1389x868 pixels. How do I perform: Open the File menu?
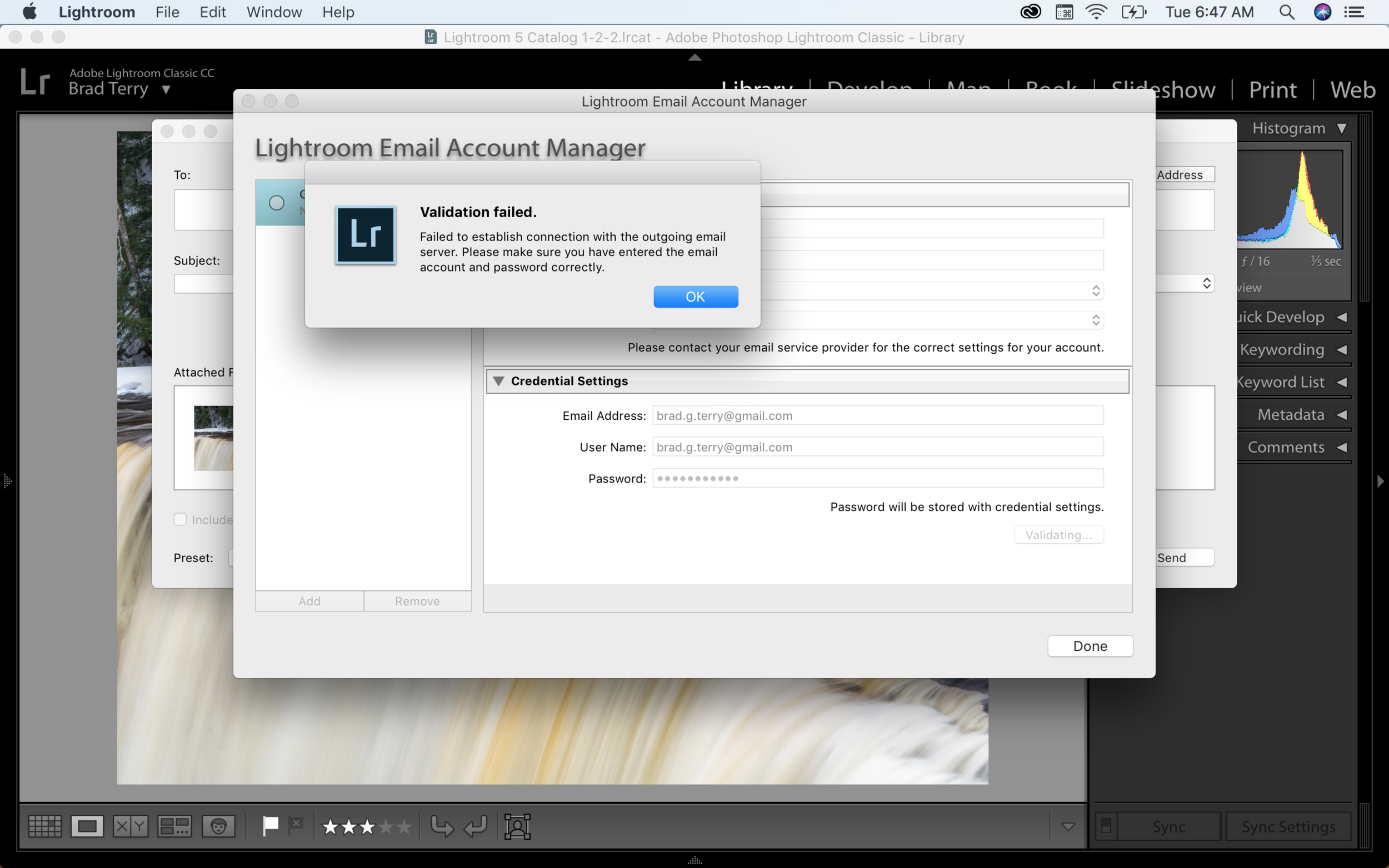point(167,12)
